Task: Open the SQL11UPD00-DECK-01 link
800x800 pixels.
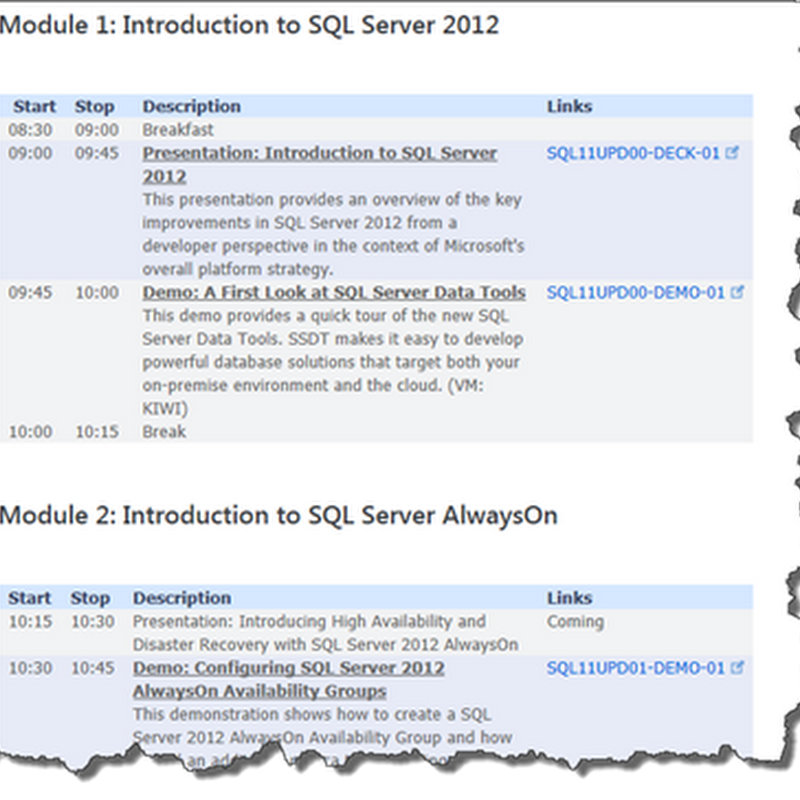Action: coord(633,153)
